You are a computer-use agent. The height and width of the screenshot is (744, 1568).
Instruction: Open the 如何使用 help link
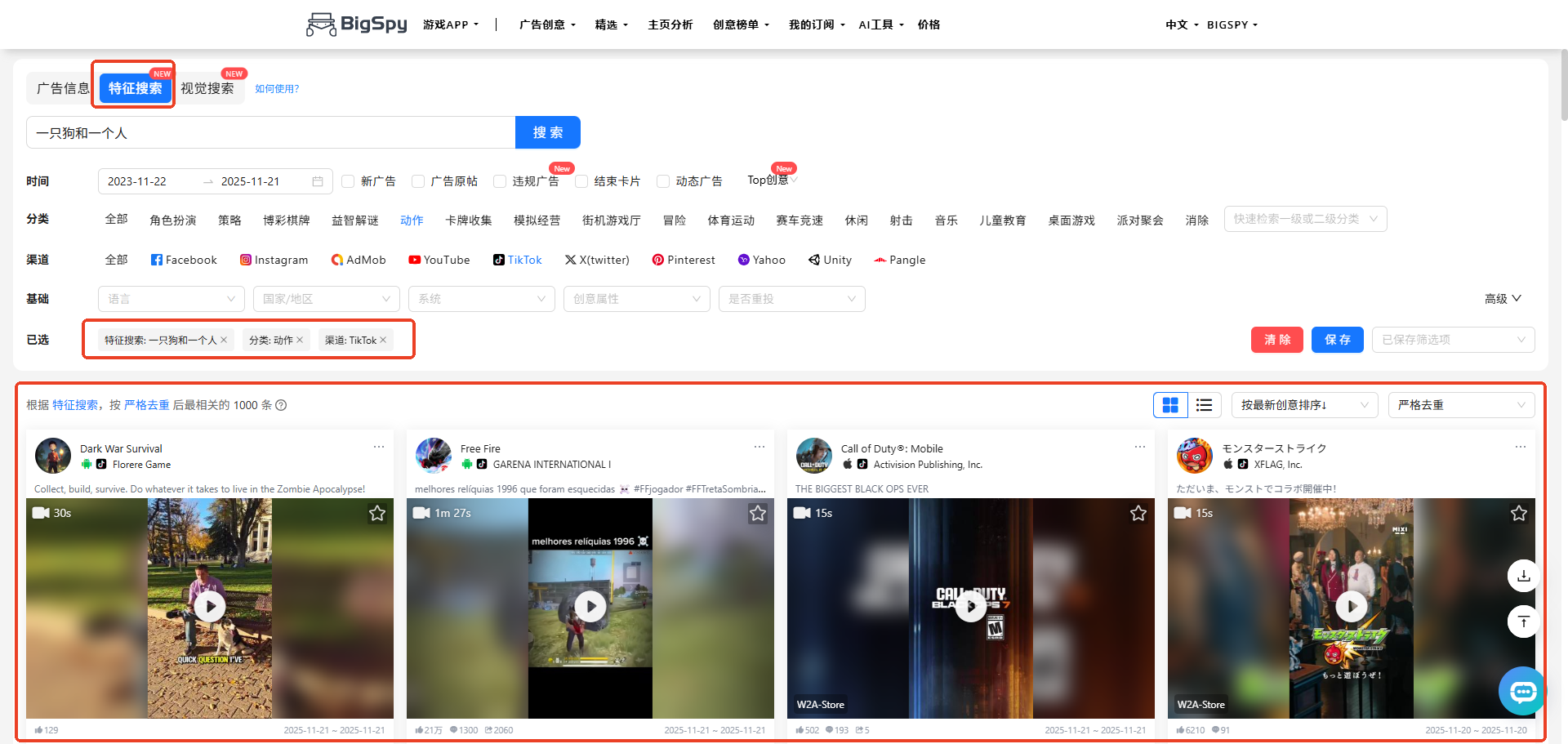(x=278, y=88)
